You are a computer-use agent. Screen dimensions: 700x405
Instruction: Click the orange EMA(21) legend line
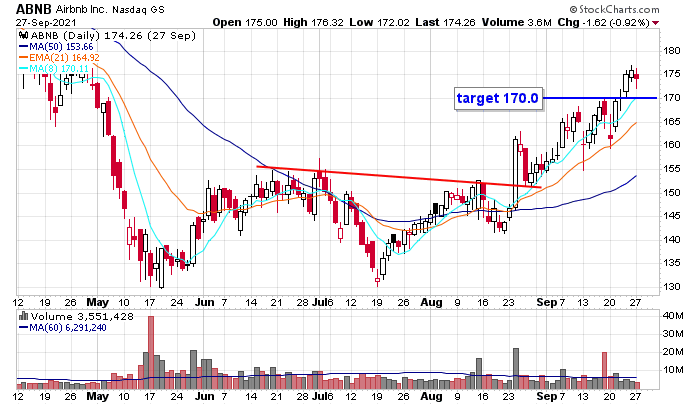[x=24, y=58]
